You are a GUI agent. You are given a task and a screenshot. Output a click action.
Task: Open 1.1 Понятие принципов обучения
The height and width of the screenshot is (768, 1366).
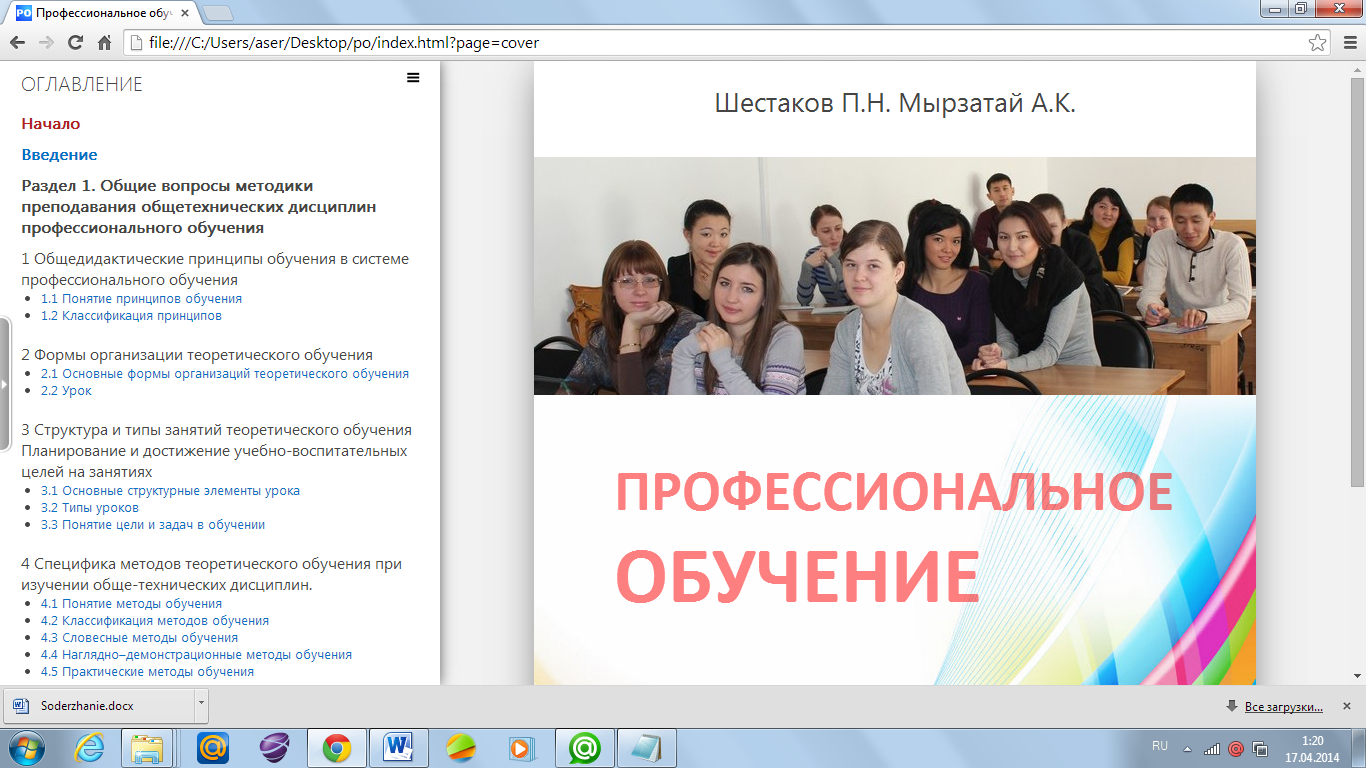141,299
